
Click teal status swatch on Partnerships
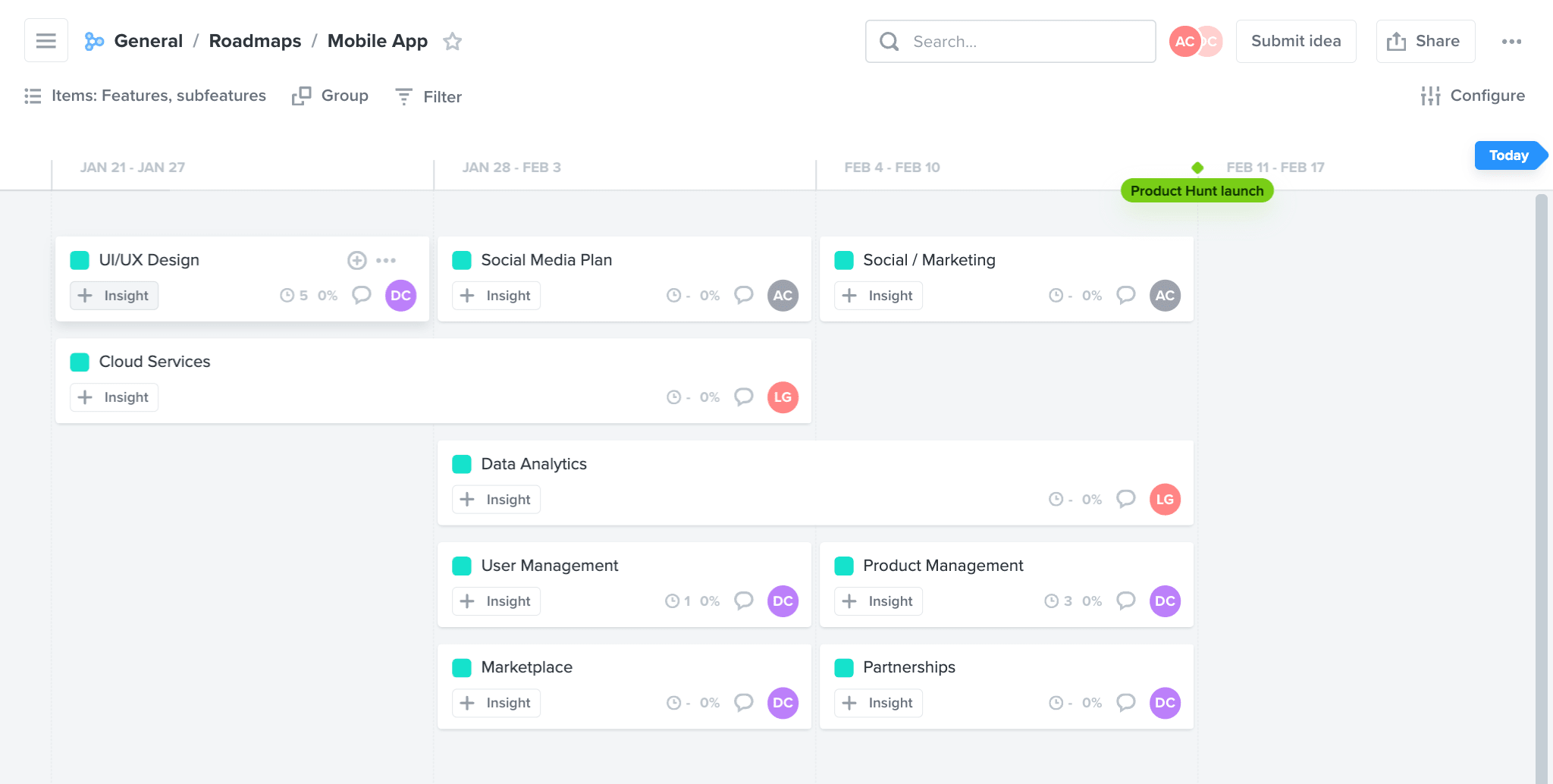pos(844,667)
